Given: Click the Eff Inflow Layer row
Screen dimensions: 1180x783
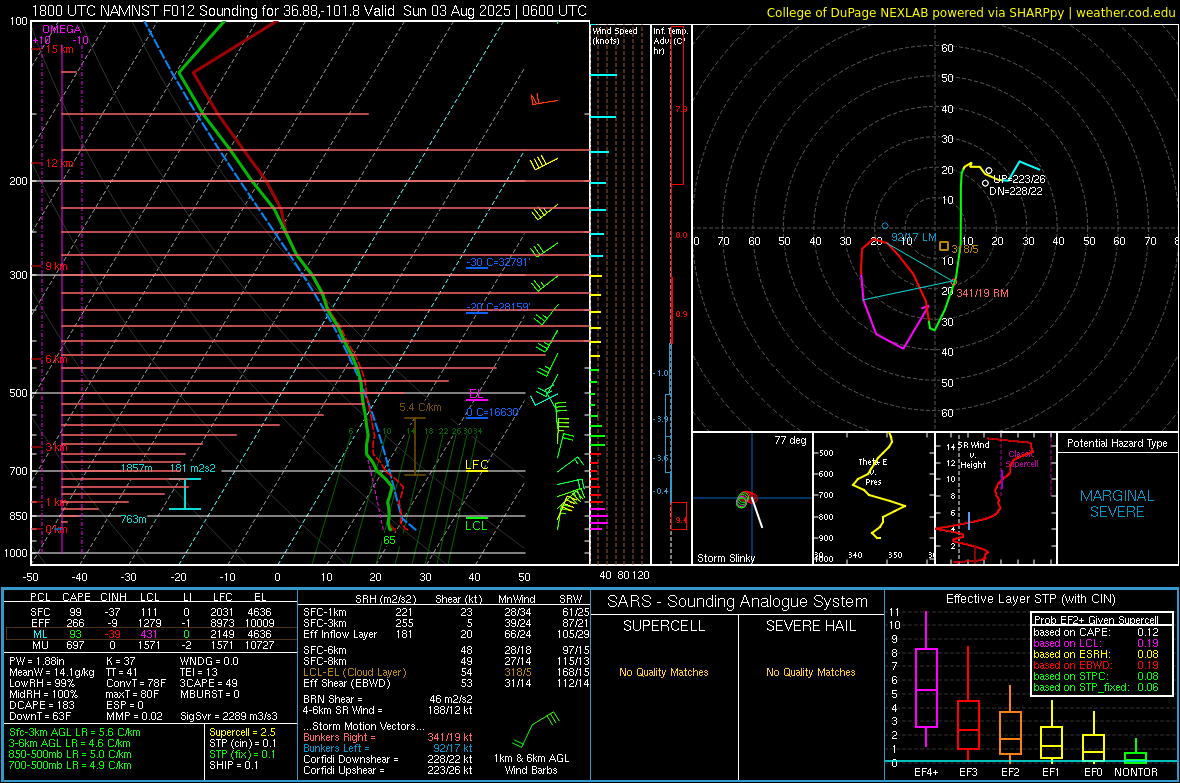Looking at the screenshot, I should (x=446, y=634).
